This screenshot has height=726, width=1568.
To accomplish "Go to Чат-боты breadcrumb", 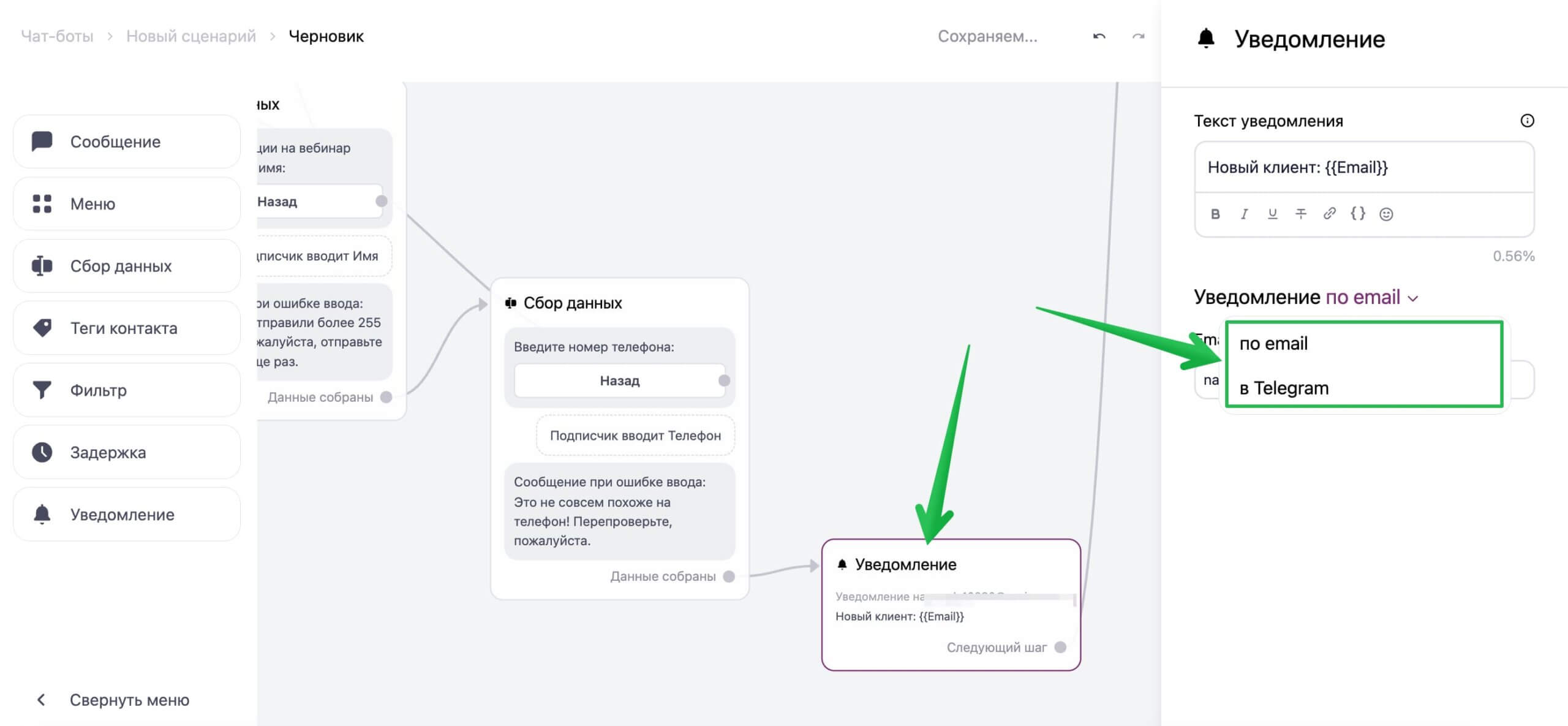I will (57, 36).
